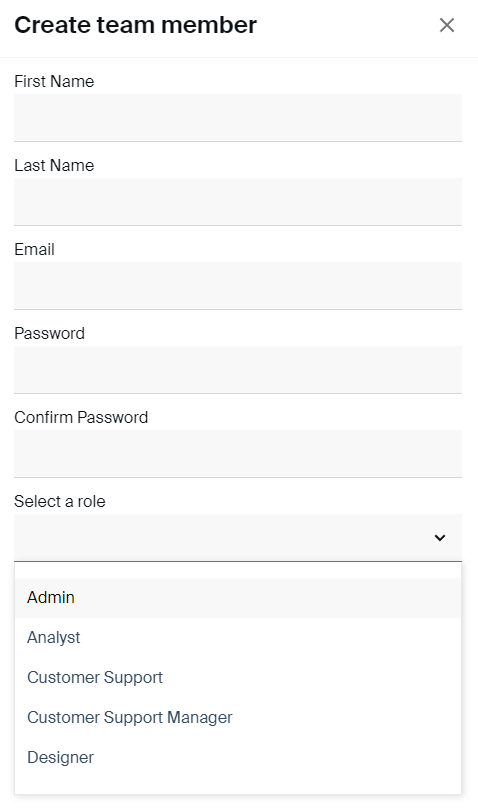This screenshot has height=809, width=478.
Task: Choose the Customer Support Manager role
Action: point(238,718)
